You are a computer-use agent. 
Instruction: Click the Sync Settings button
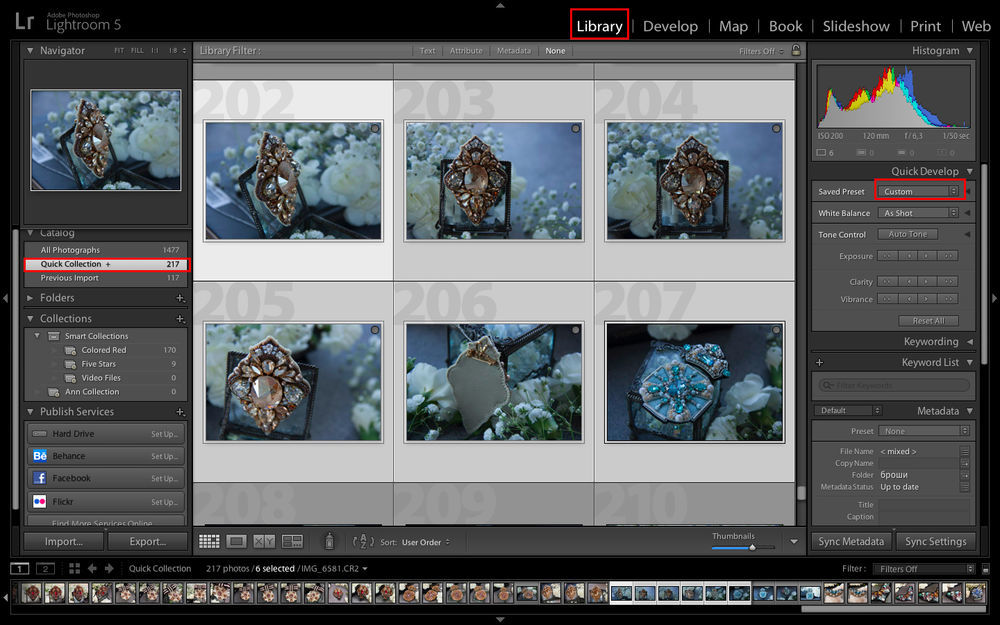click(x=936, y=541)
